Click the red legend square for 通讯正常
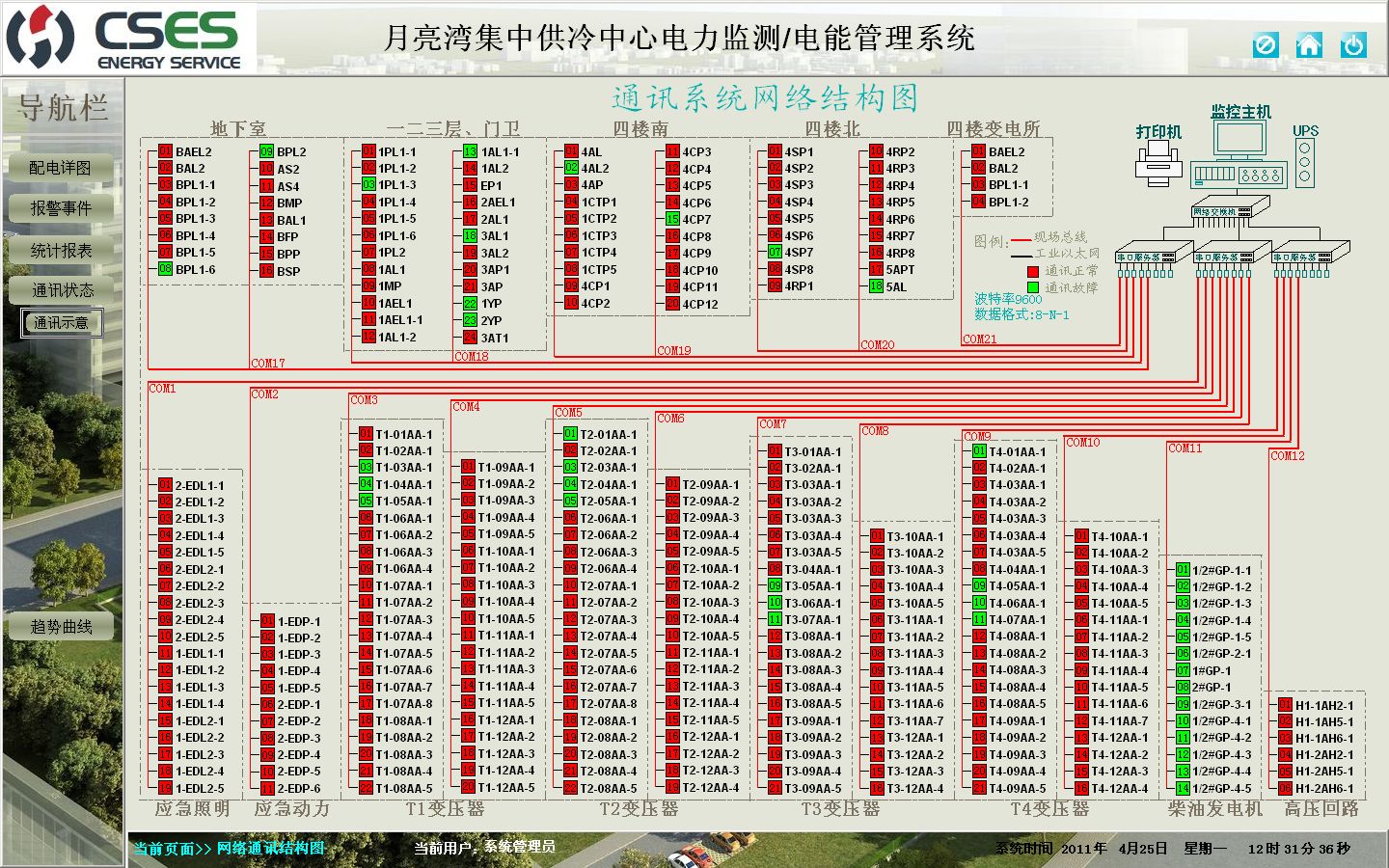Viewport: 1389px width, 868px height. [1032, 272]
